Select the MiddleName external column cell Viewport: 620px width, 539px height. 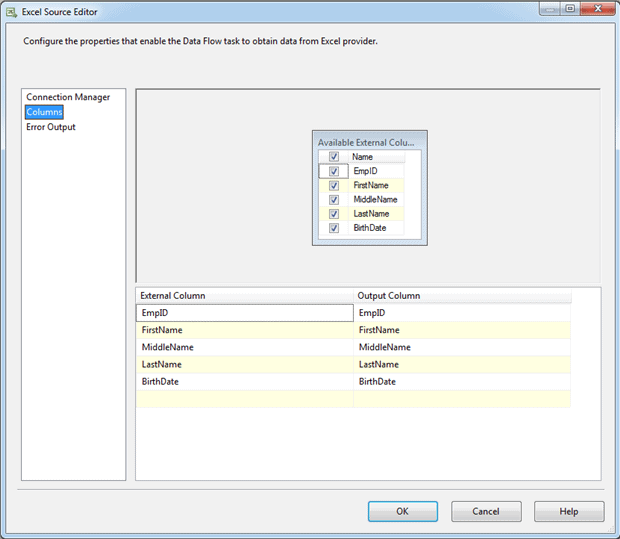click(x=244, y=347)
